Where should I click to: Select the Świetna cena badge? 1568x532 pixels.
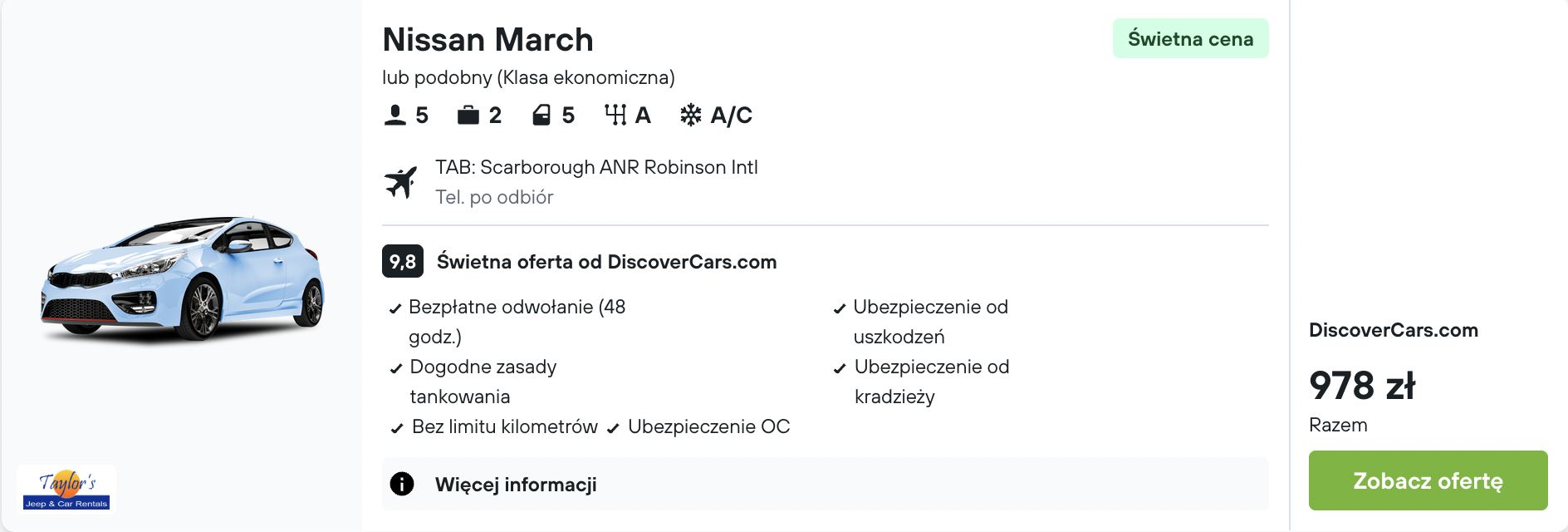tap(1190, 37)
